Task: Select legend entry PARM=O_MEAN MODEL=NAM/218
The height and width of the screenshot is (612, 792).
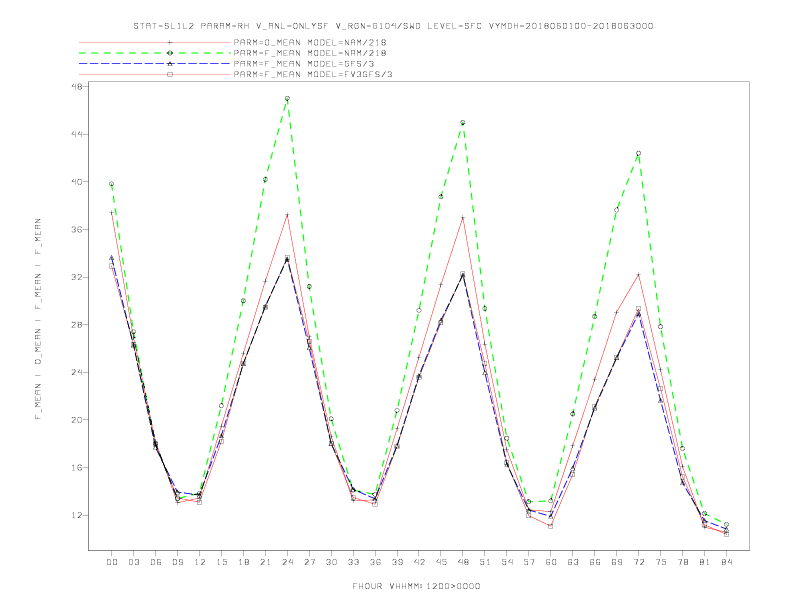Action: 310,42
